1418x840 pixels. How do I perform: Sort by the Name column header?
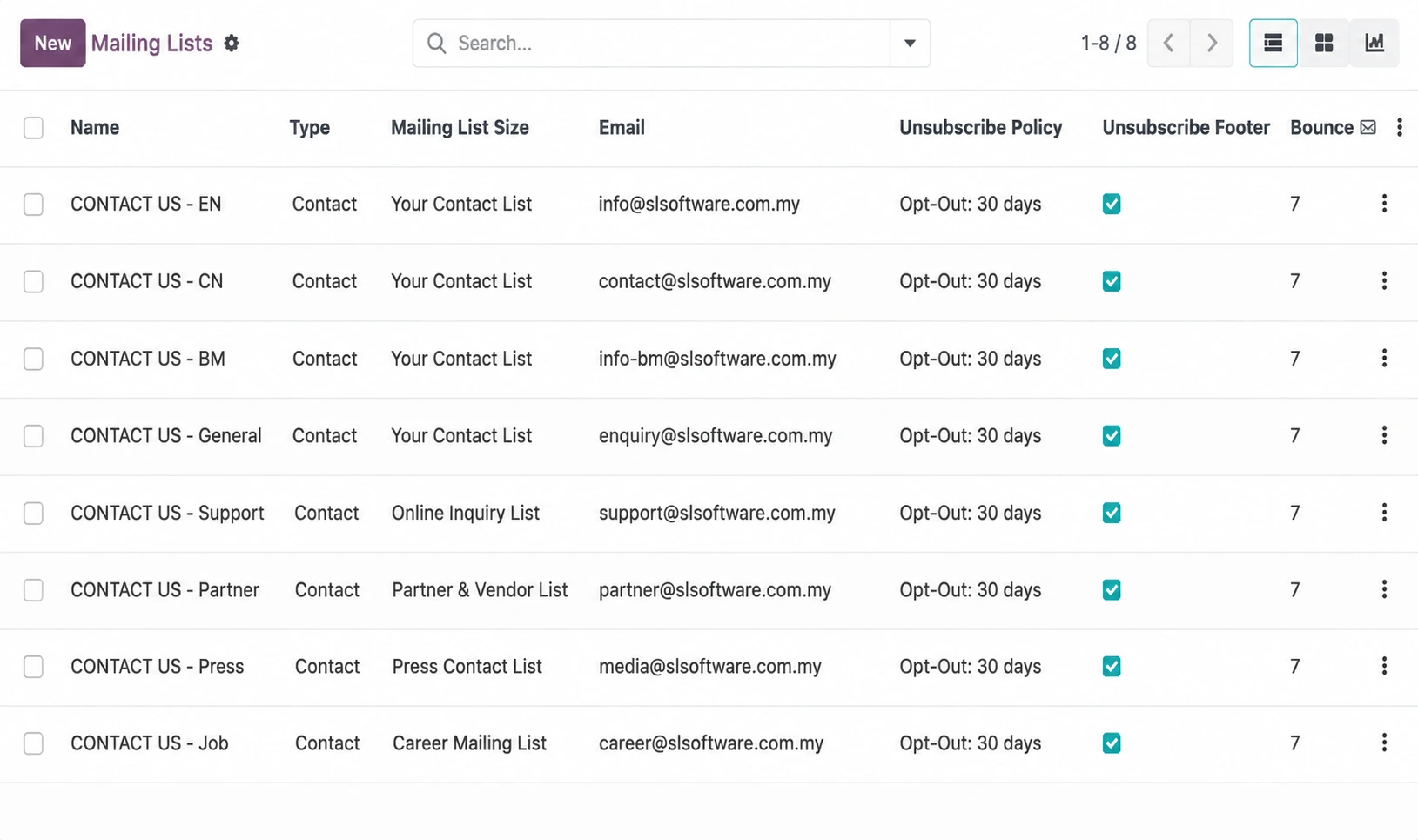(x=95, y=127)
